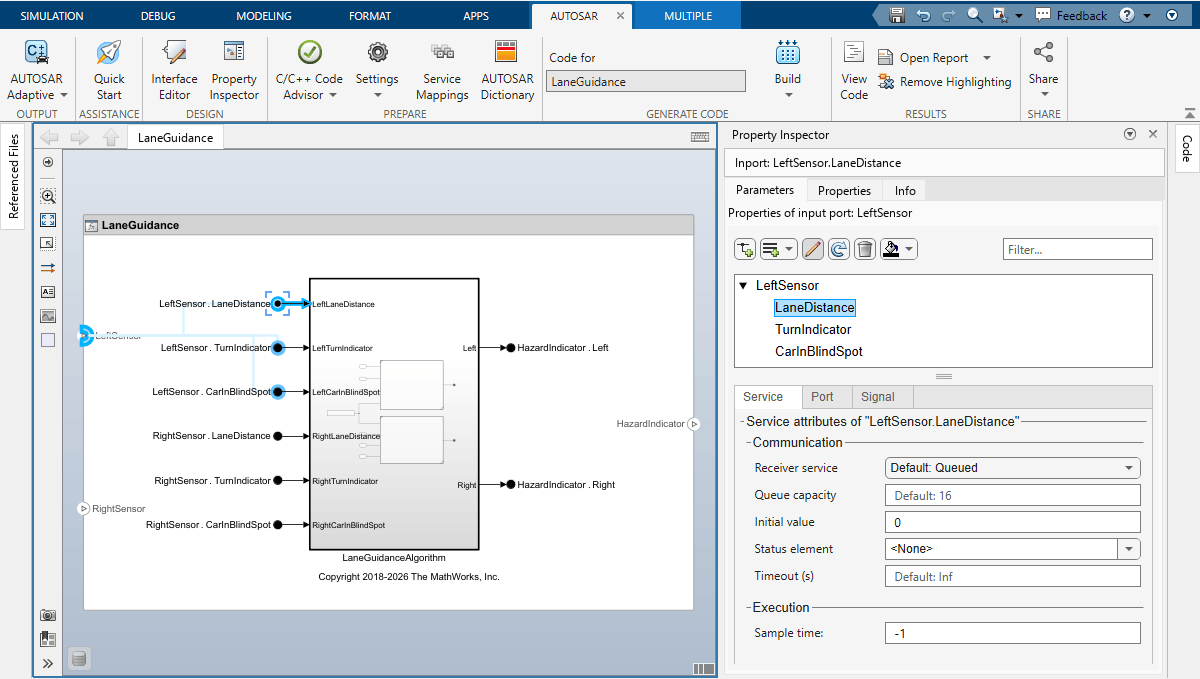Switch to the MODELING ribbon tab

point(264,16)
